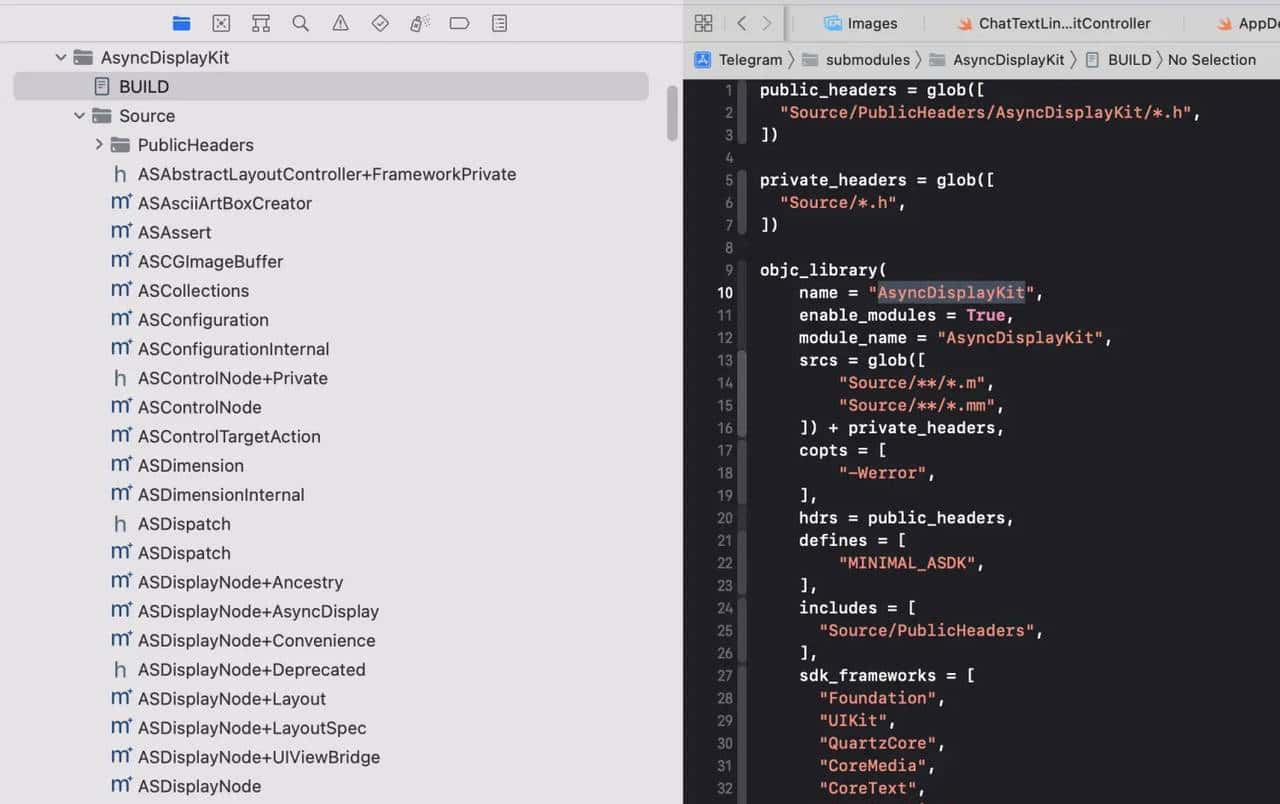Screen dimensions: 1280x804
Task: Click the ASDisplayNode+Deprecated header icon
Action: click(x=121, y=670)
